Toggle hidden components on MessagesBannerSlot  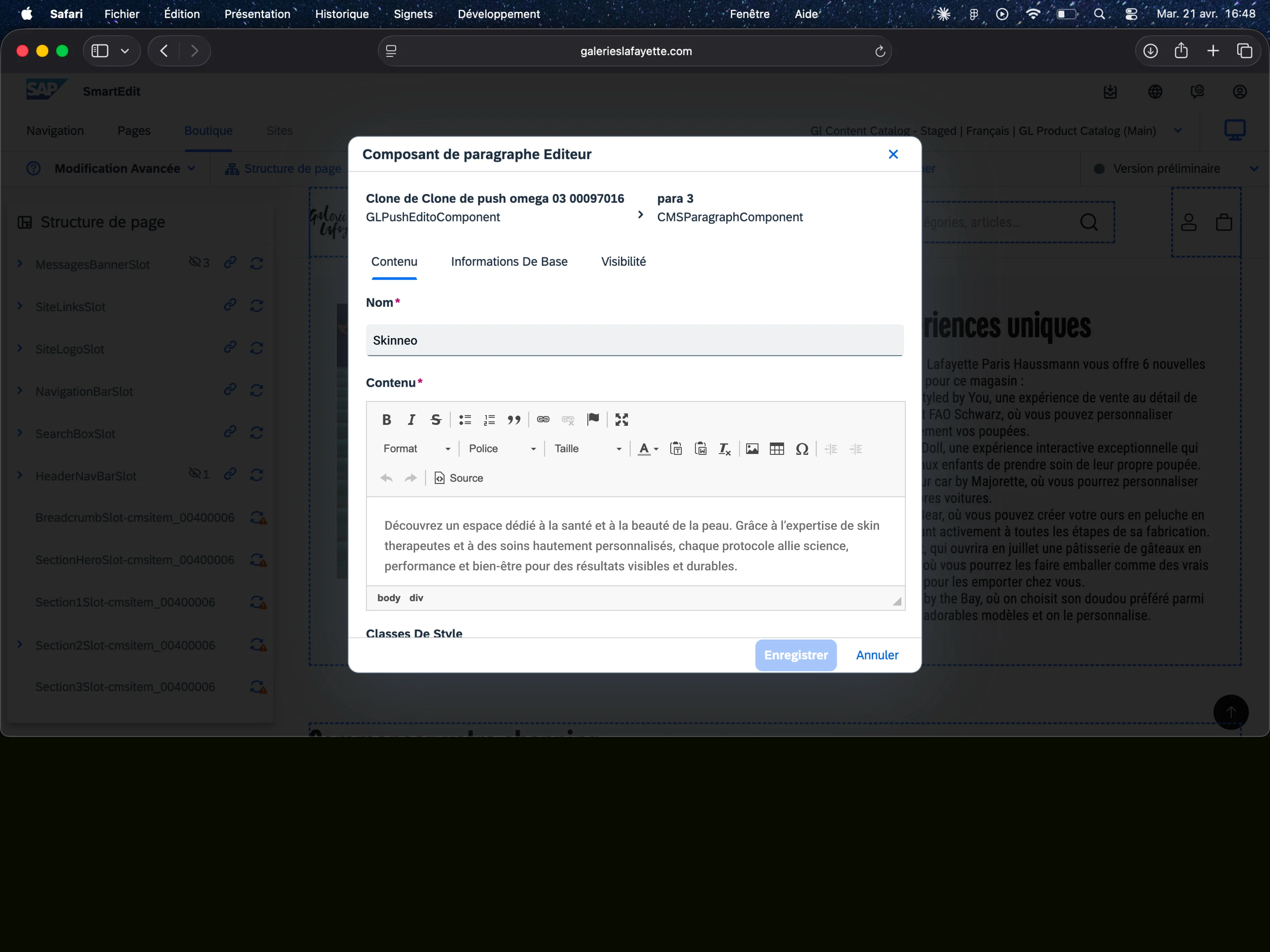[199, 263]
